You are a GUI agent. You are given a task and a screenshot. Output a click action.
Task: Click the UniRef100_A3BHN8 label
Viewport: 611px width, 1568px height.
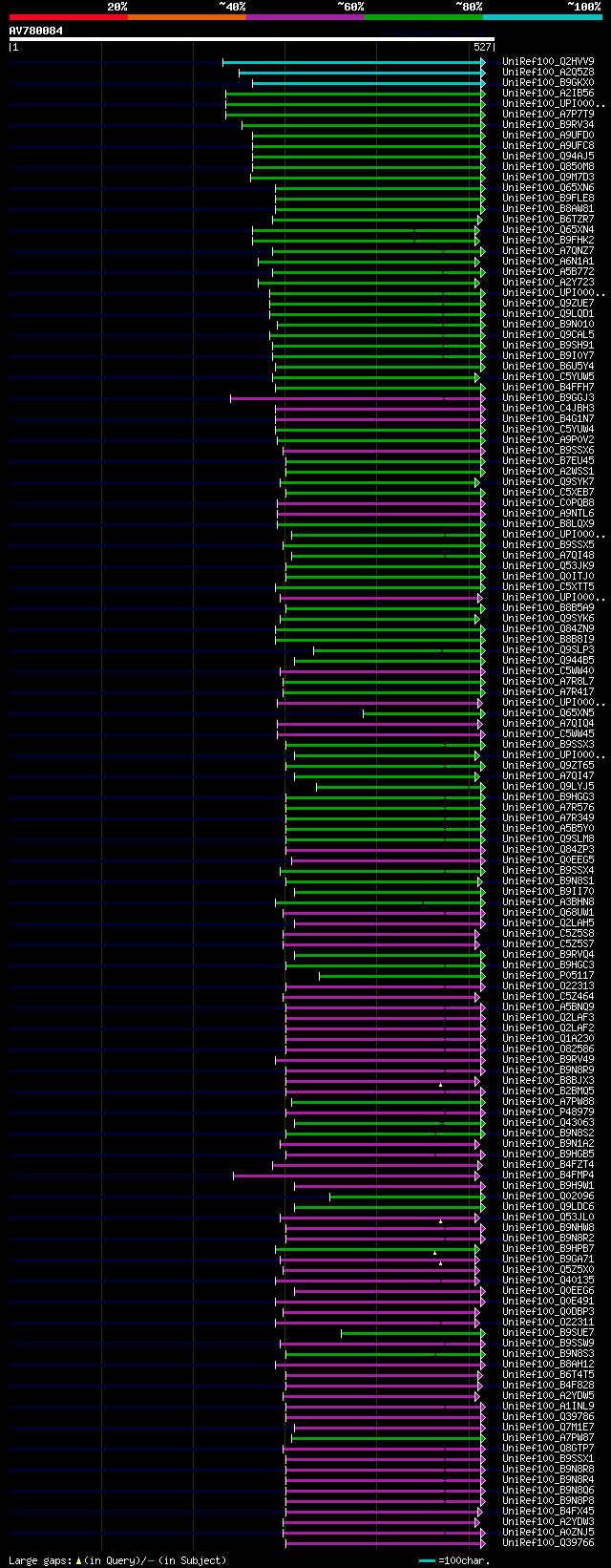548,902
